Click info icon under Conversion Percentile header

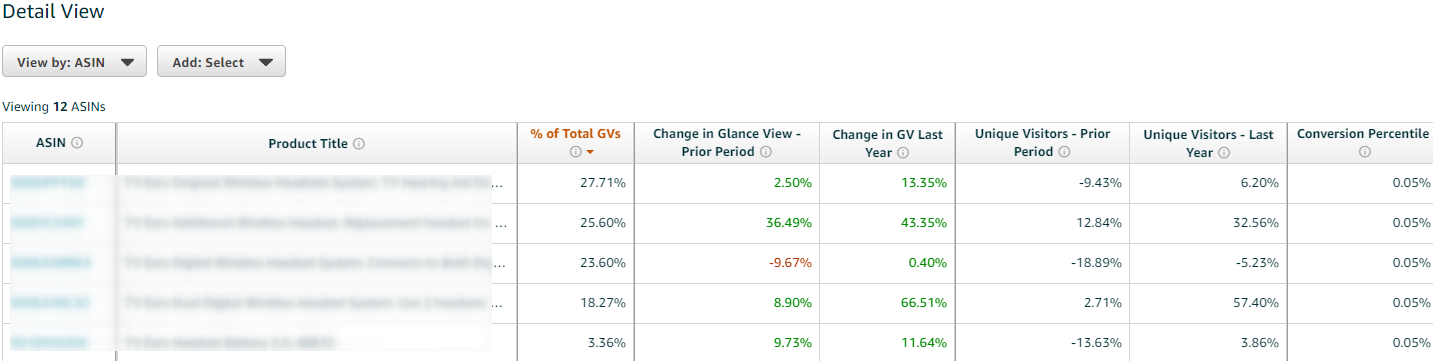click(x=1364, y=152)
